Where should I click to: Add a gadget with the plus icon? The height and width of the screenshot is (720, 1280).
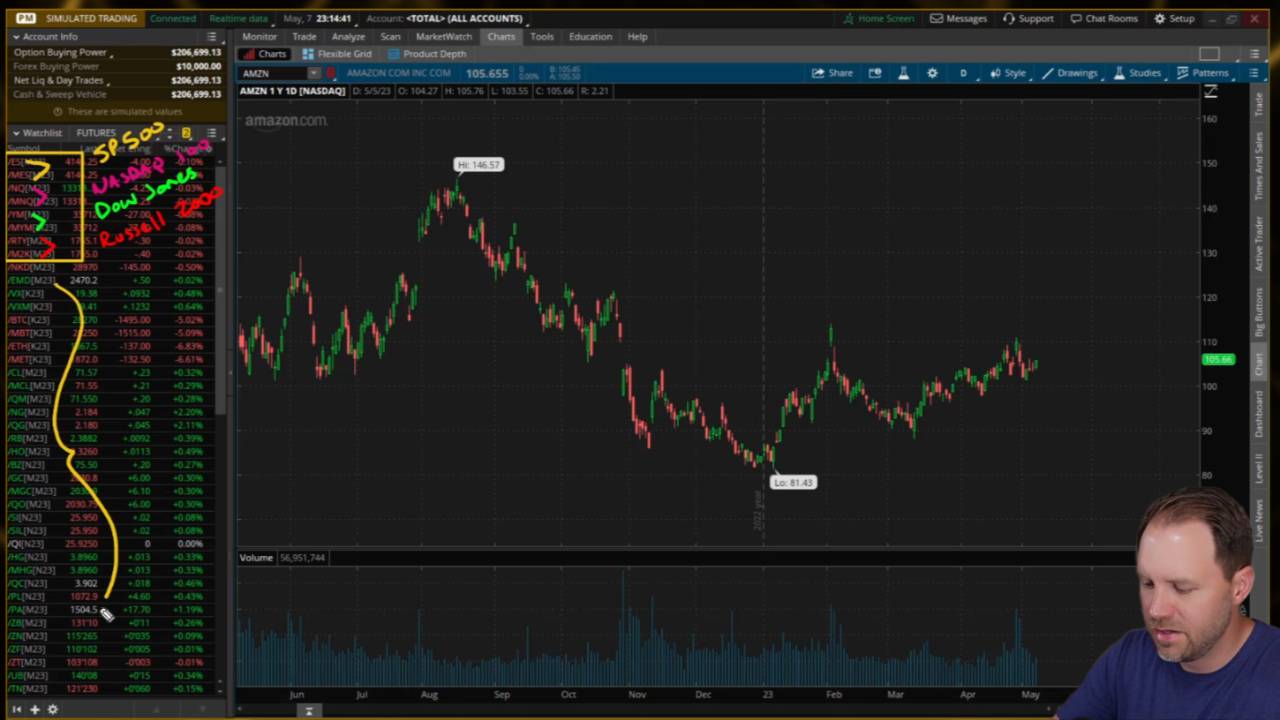pyautogui.click(x=34, y=709)
